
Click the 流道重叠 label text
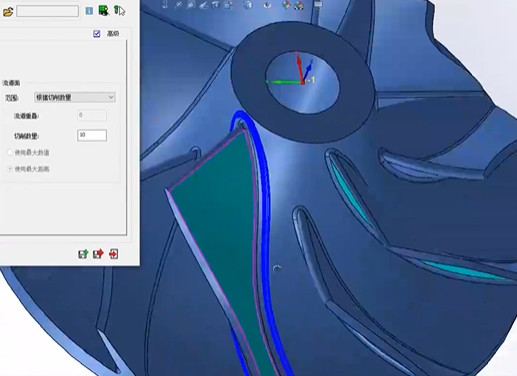pos(27,116)
